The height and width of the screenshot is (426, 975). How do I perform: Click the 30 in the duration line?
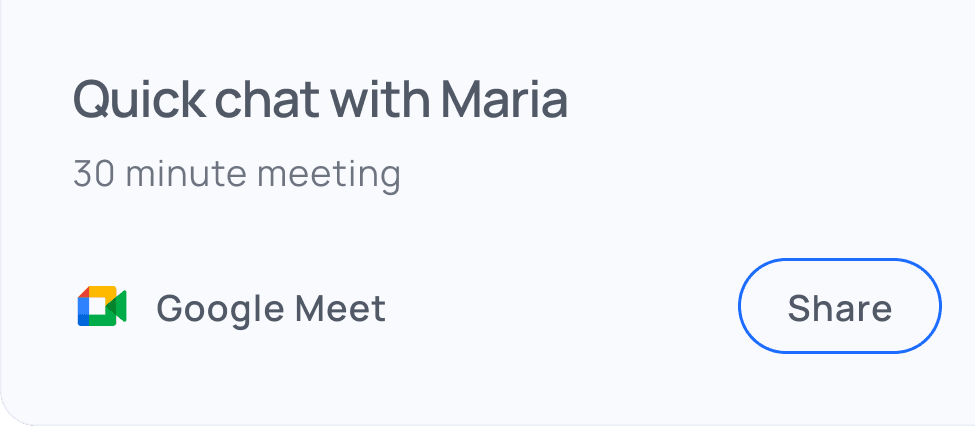94,174
